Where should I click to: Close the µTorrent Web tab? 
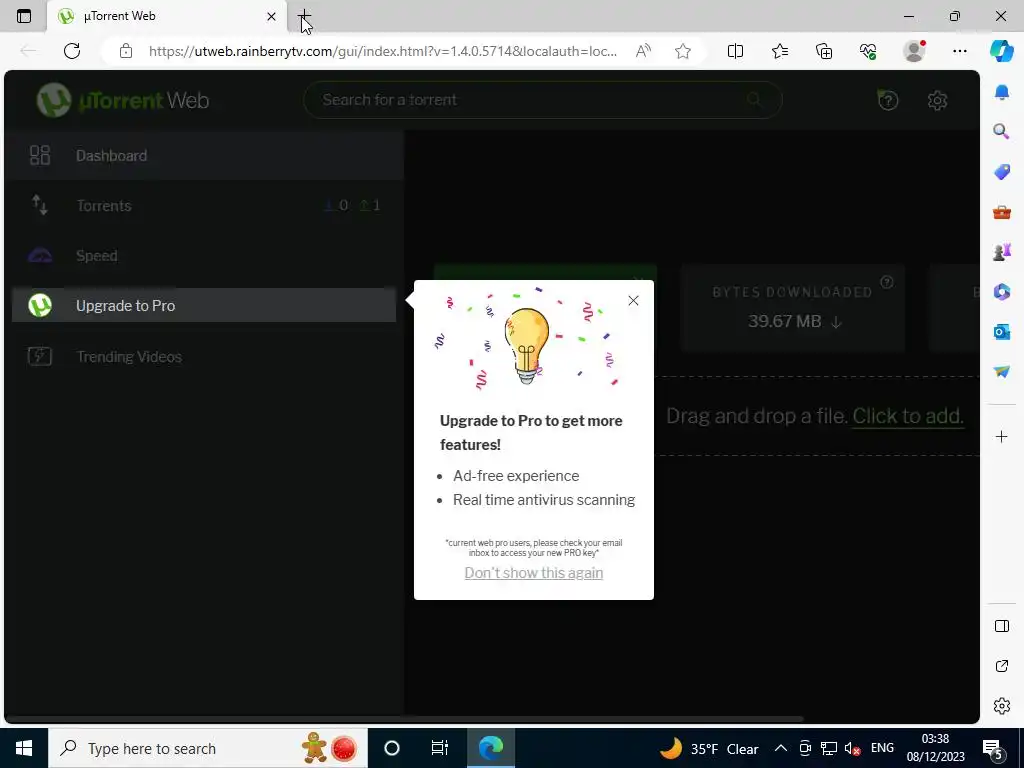click(271, 16)
